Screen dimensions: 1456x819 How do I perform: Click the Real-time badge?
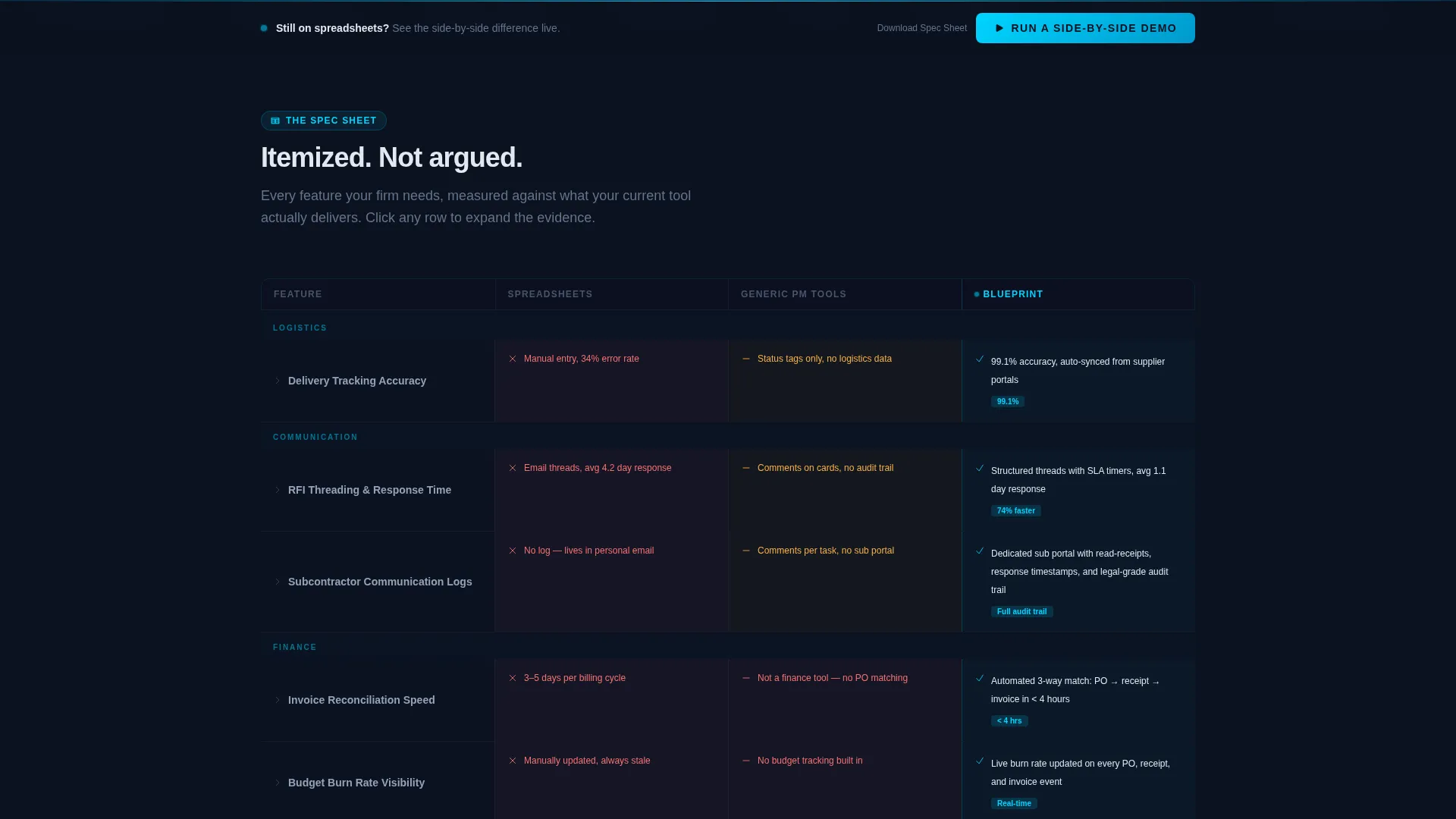(1014, 804)
